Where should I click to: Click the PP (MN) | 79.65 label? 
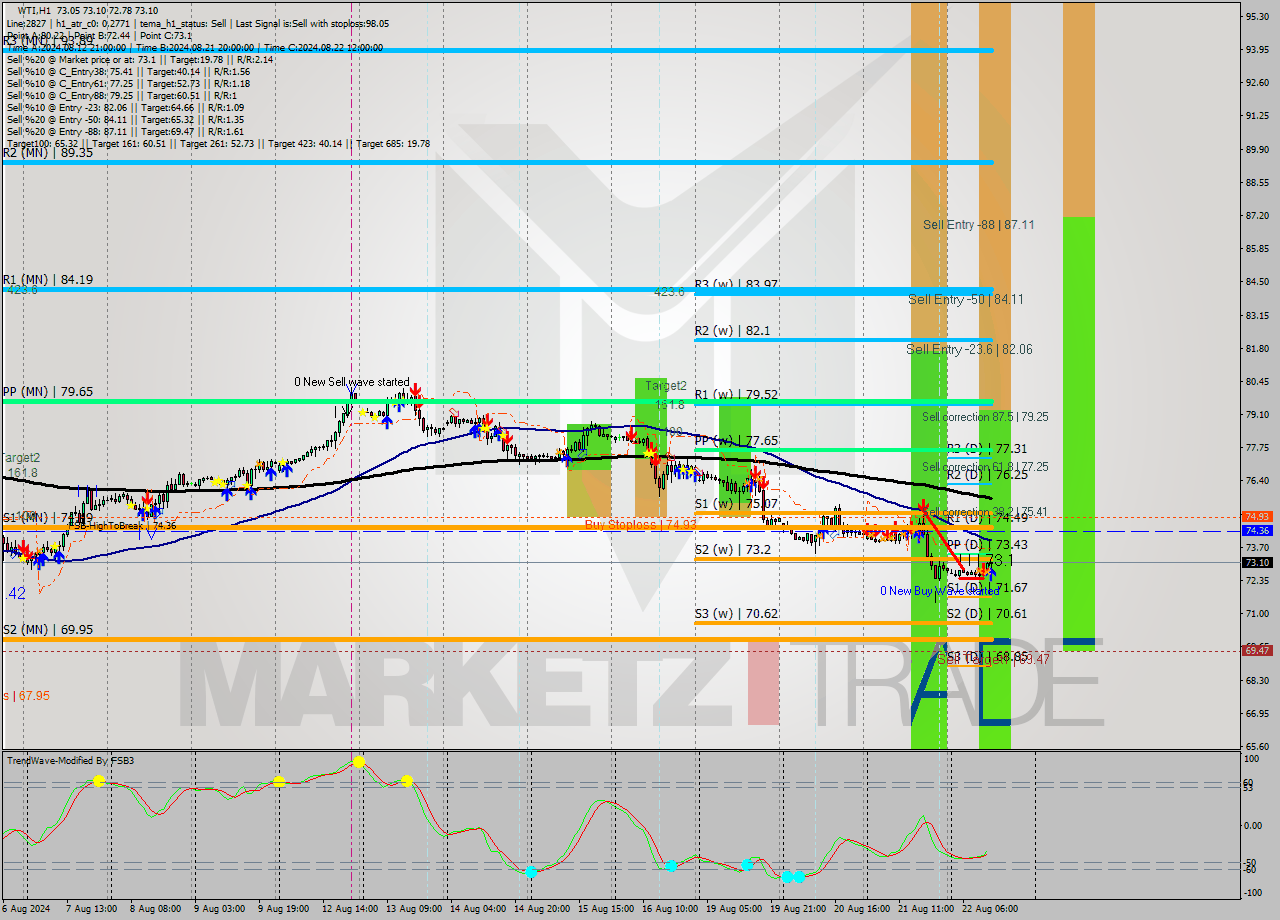tap(47, 392)
